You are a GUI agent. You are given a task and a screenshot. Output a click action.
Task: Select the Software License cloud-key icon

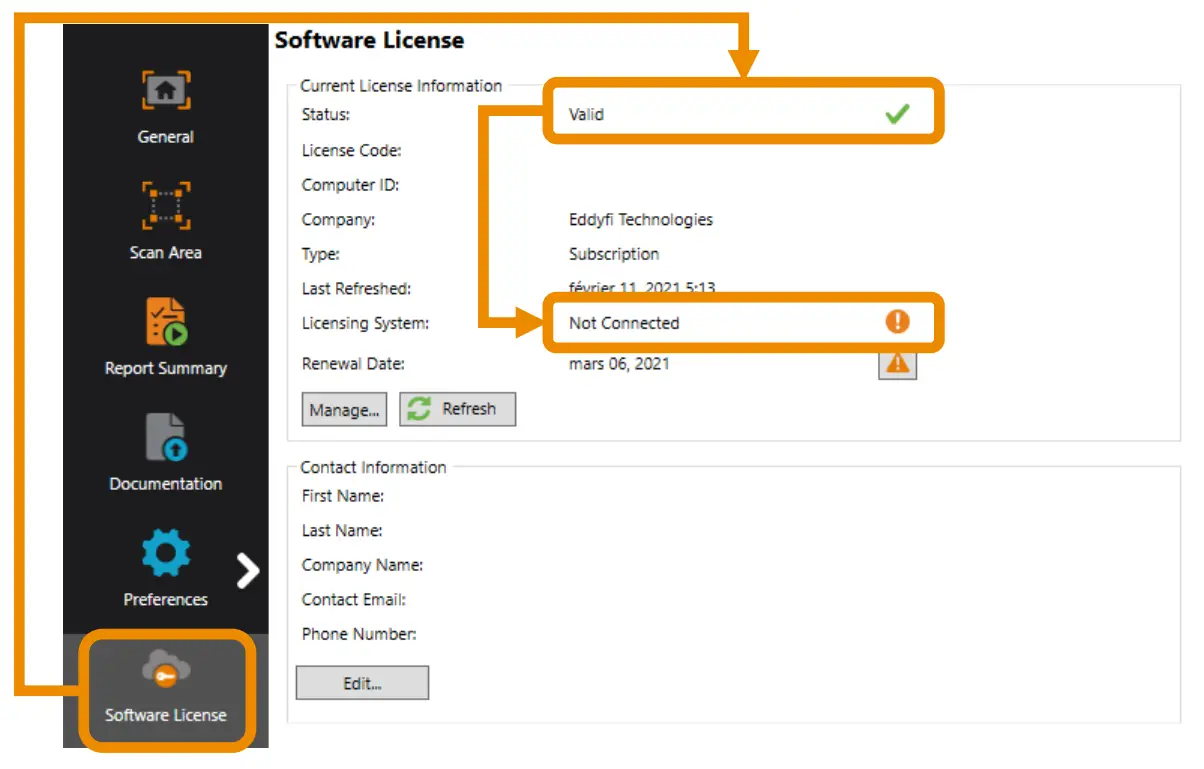(165, 670)
